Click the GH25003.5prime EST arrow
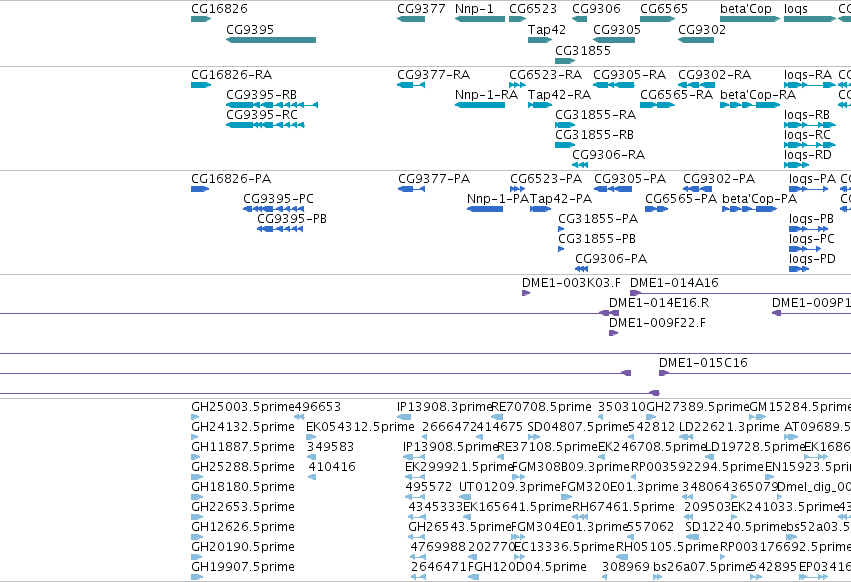Screen dimensions: 851x582 click(x=195, y=417)
